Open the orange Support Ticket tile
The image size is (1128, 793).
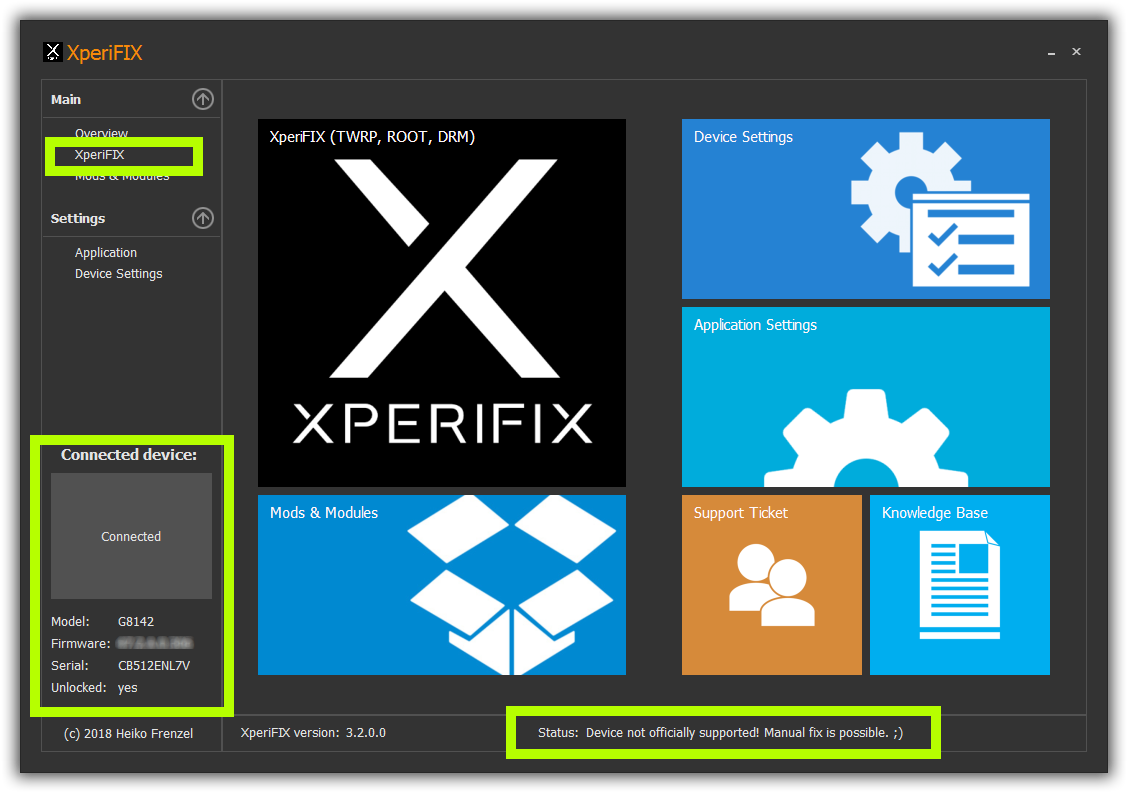coord(772,585)
